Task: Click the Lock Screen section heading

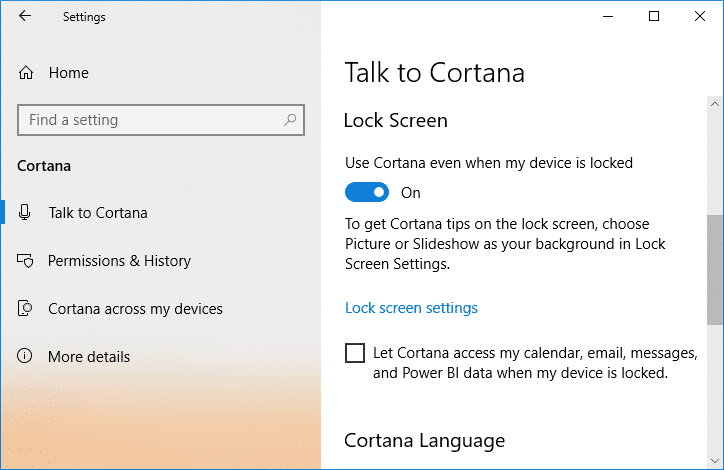Action: [x=396, y=121]
